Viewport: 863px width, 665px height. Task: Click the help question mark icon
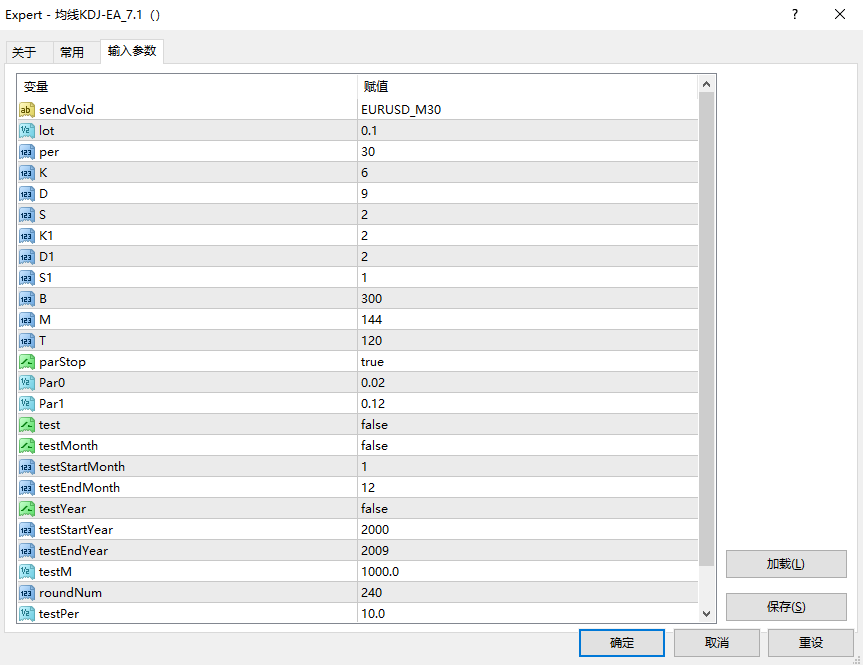[795, 14]
